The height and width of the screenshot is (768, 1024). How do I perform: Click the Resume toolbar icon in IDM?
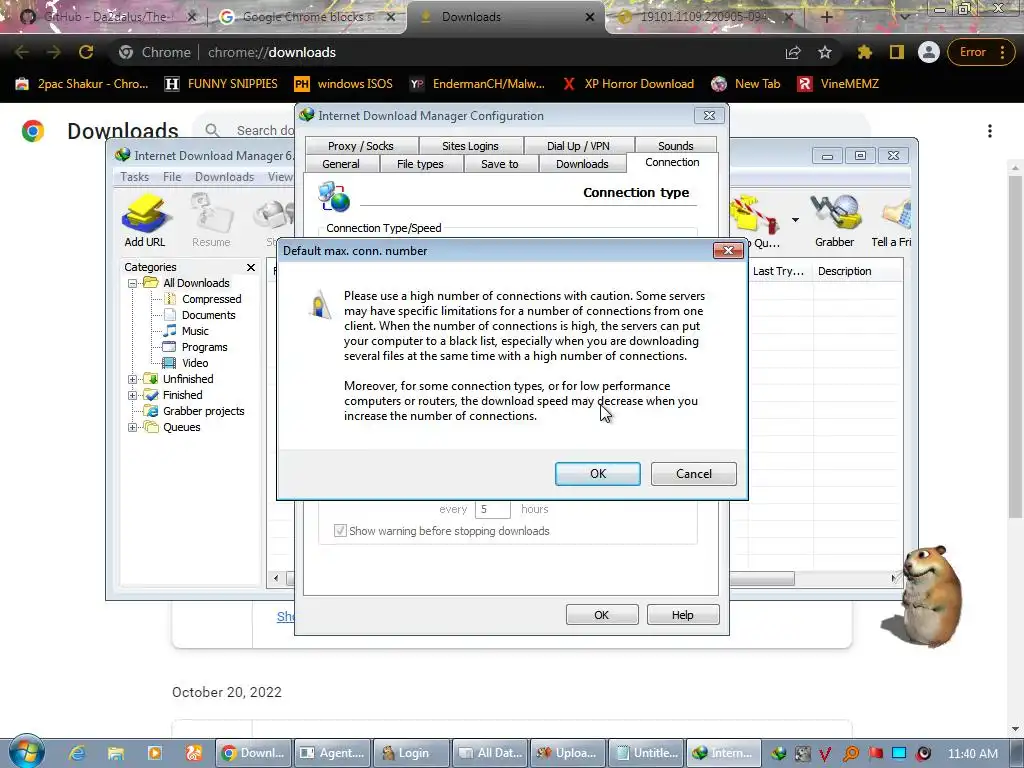pos(211,220)
